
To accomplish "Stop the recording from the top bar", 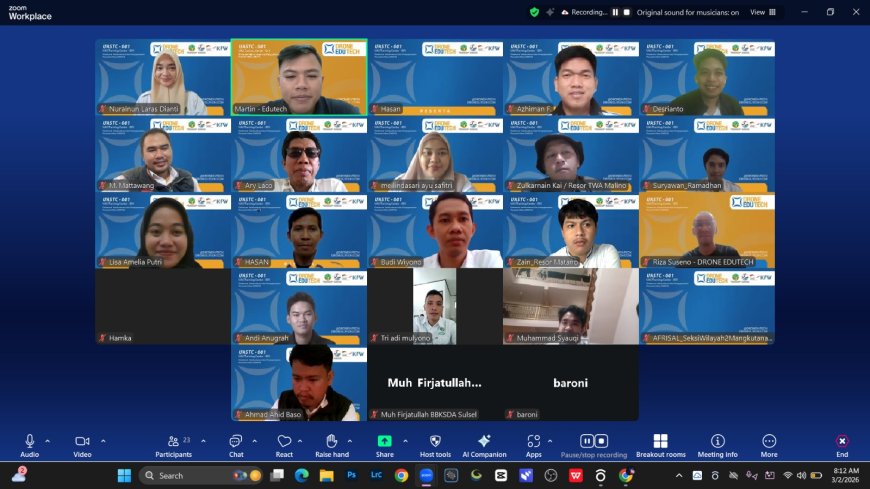I will click(627, 12).
